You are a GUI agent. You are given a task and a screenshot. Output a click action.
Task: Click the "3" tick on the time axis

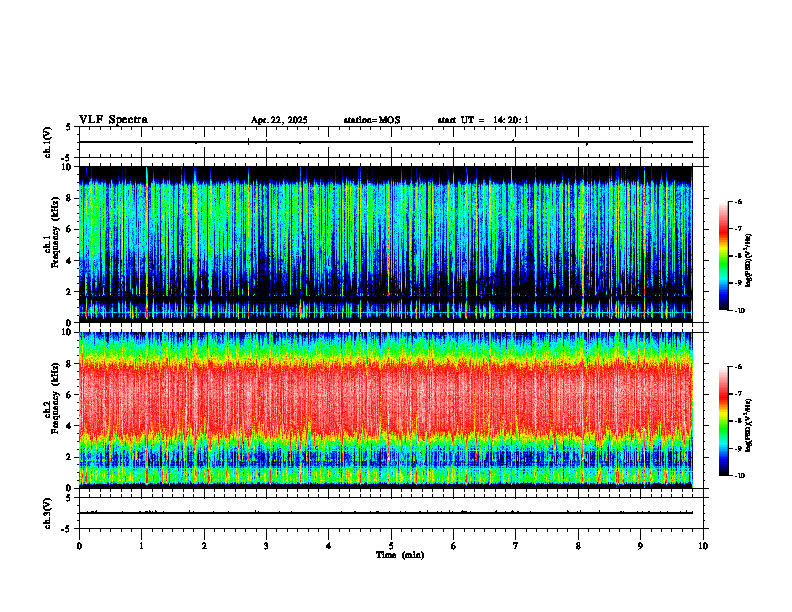tap(266, 546)
